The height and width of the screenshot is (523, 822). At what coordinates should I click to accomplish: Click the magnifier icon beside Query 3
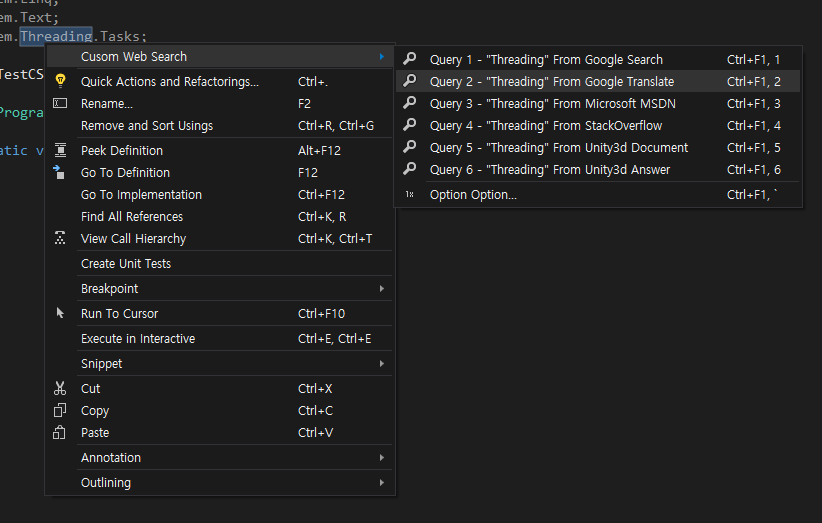click(x=410, y=102)
